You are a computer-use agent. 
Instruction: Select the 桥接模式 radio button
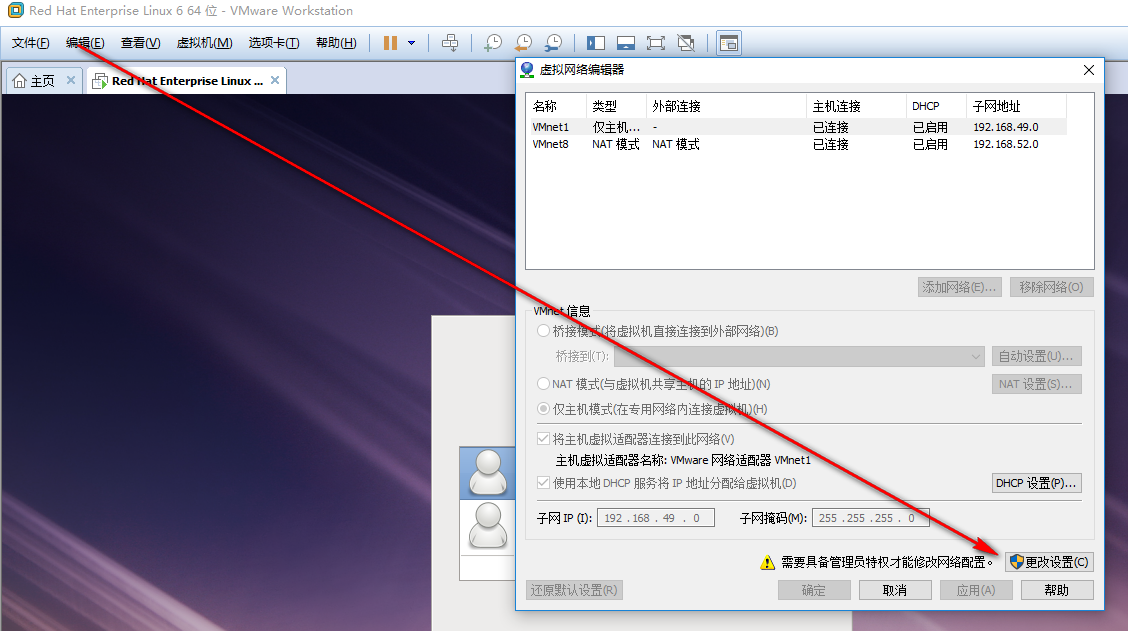(544, 331)
